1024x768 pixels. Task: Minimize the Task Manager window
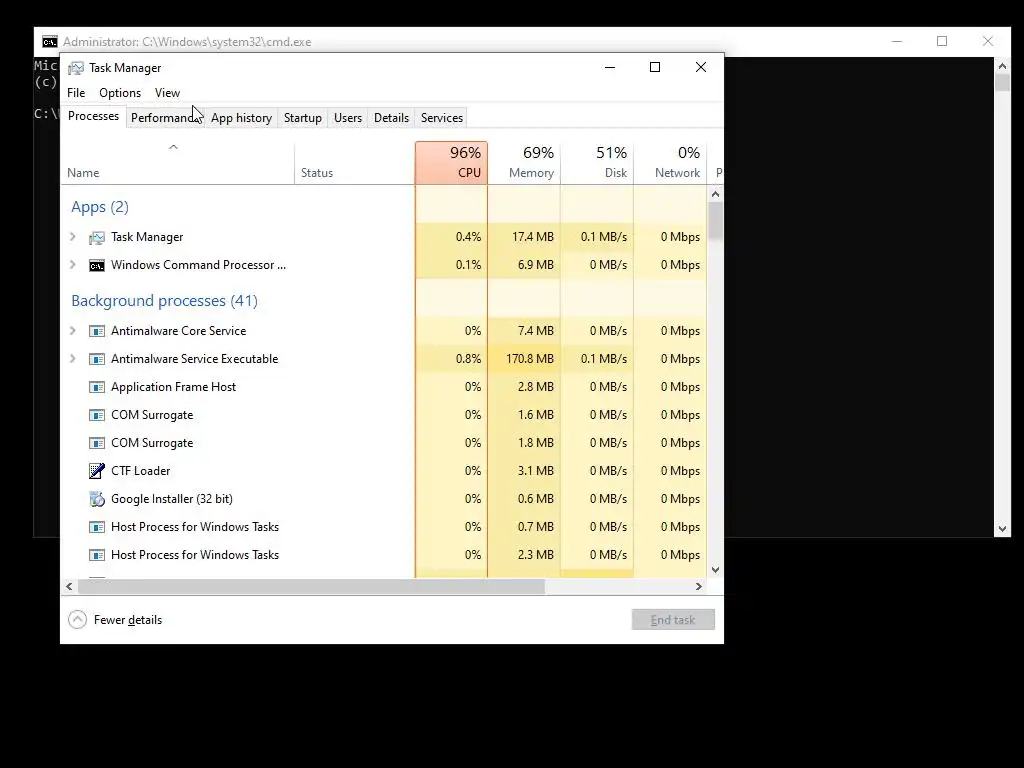click(610, 67)
